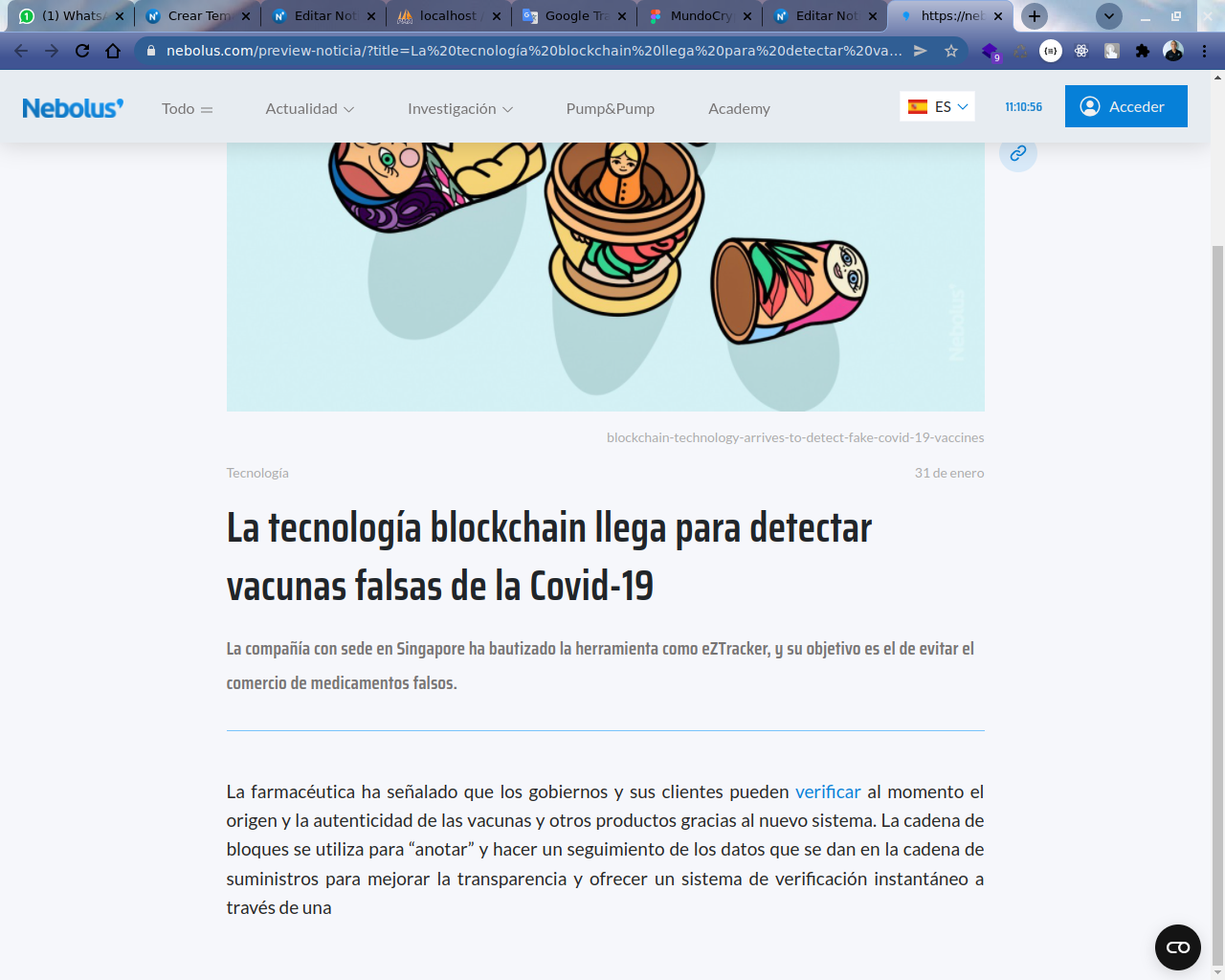Go to Pump&Pump section
The height and width of the screenshot is (980, 1225).
[x=610, y=109]
